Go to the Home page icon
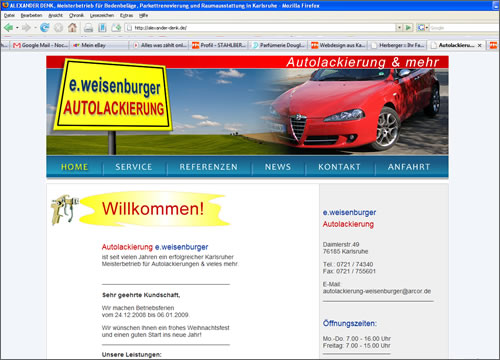The width and height of the screenshot is (500, 360). [72, 28]
